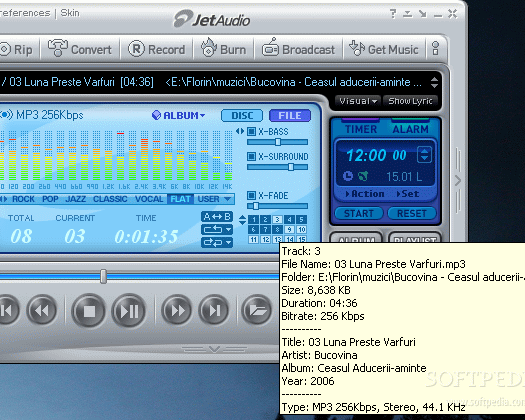Click the toolbar extra options icon
This screenshot has height=420, width=525.
point(436,49)
